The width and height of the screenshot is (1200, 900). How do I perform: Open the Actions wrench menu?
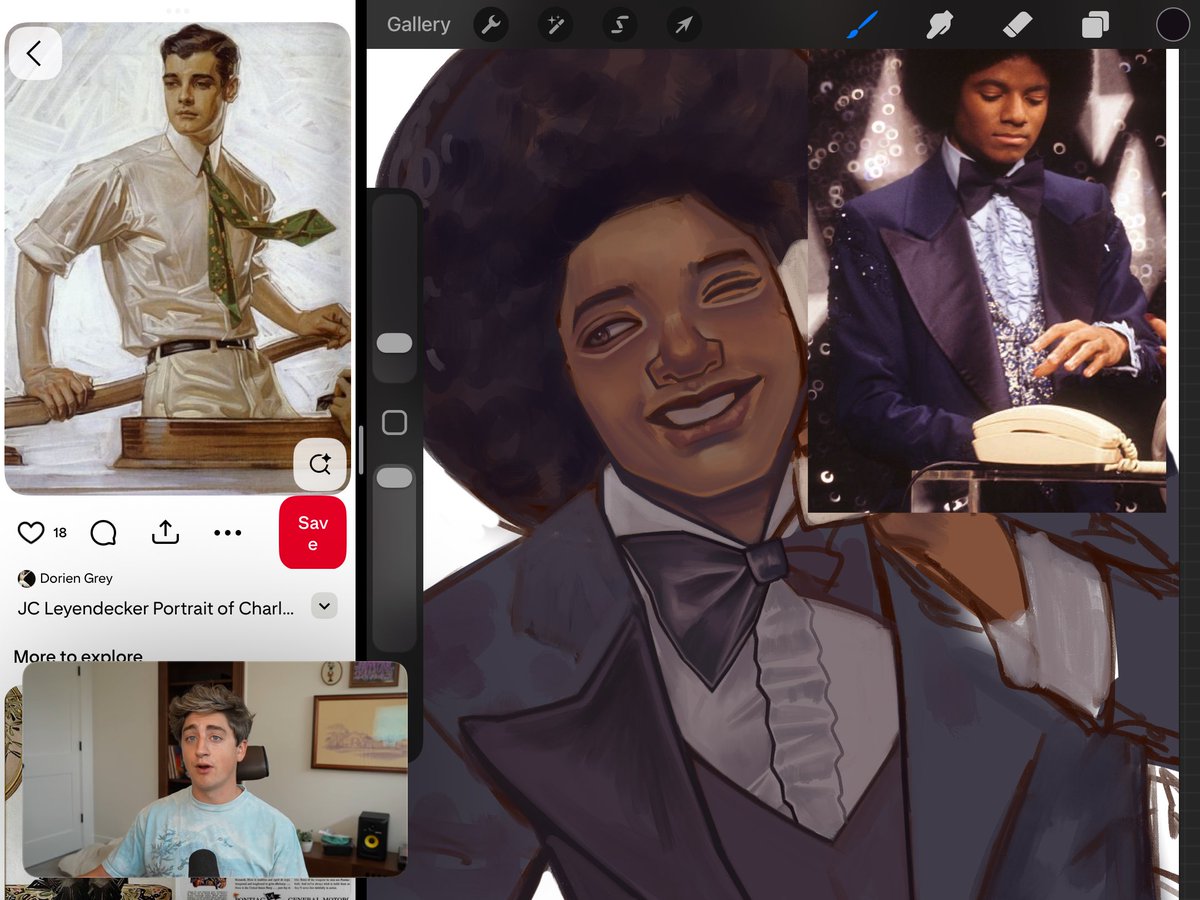pyautogui.click(x=491, y=25)
